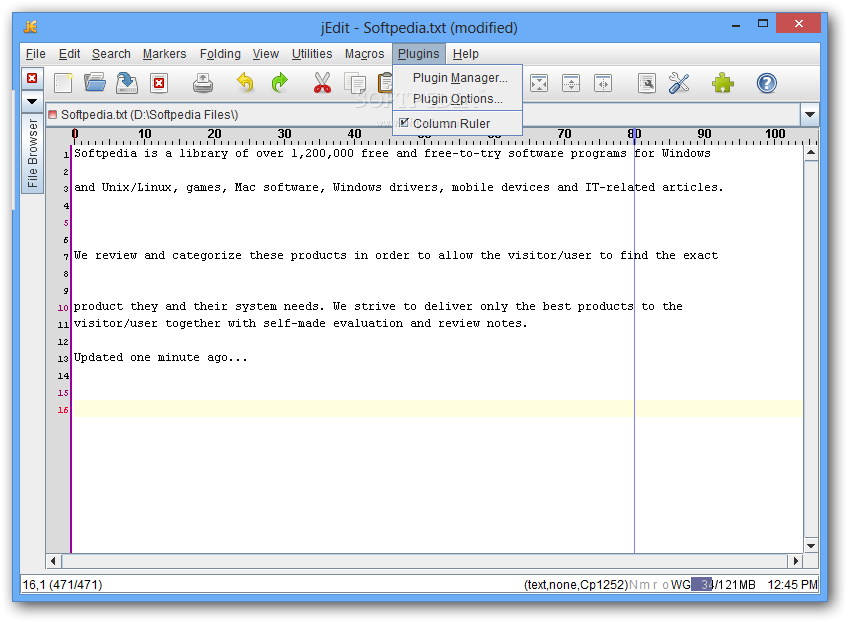Click horizontal scrollbar track

(x=424, y=561)
